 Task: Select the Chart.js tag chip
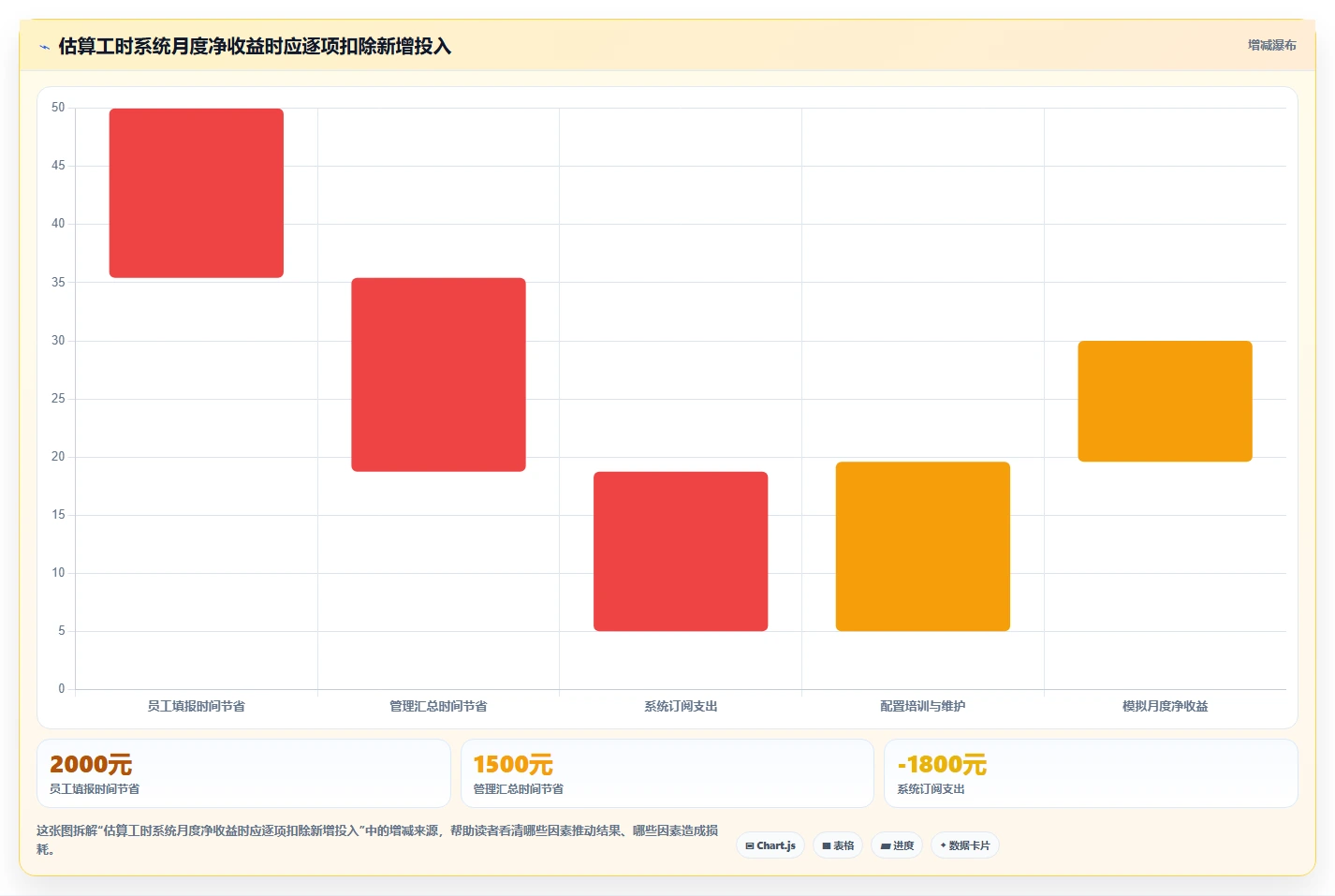click(x=770, y=845)
